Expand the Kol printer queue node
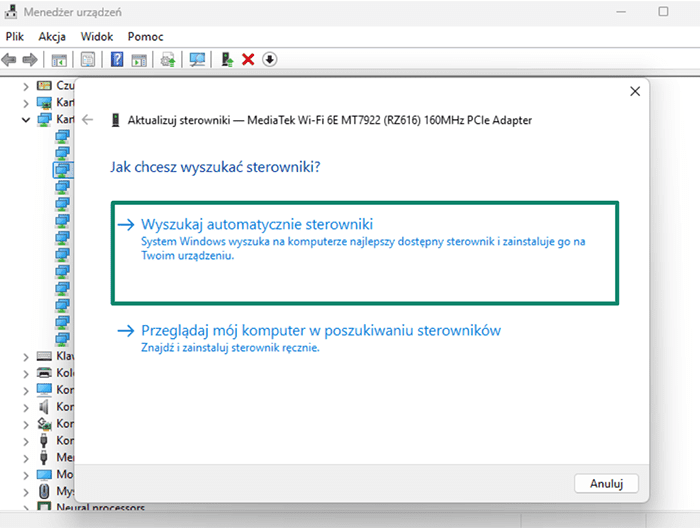700x528 pixels. click(25, 374)
